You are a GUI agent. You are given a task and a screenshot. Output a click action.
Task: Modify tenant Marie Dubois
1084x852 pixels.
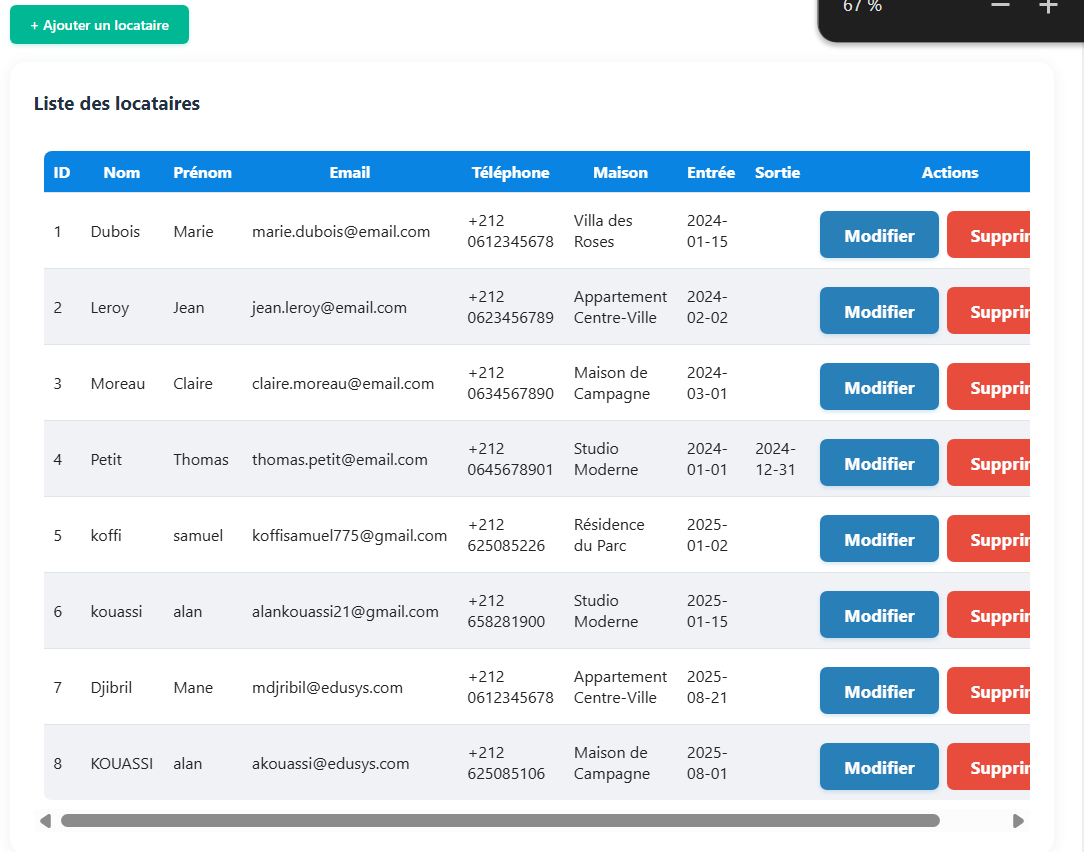click(879, 235)
